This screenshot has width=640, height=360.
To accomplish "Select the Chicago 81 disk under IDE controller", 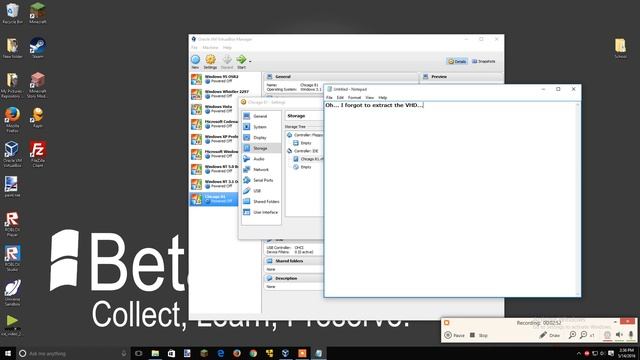I will tap(308, 159).
